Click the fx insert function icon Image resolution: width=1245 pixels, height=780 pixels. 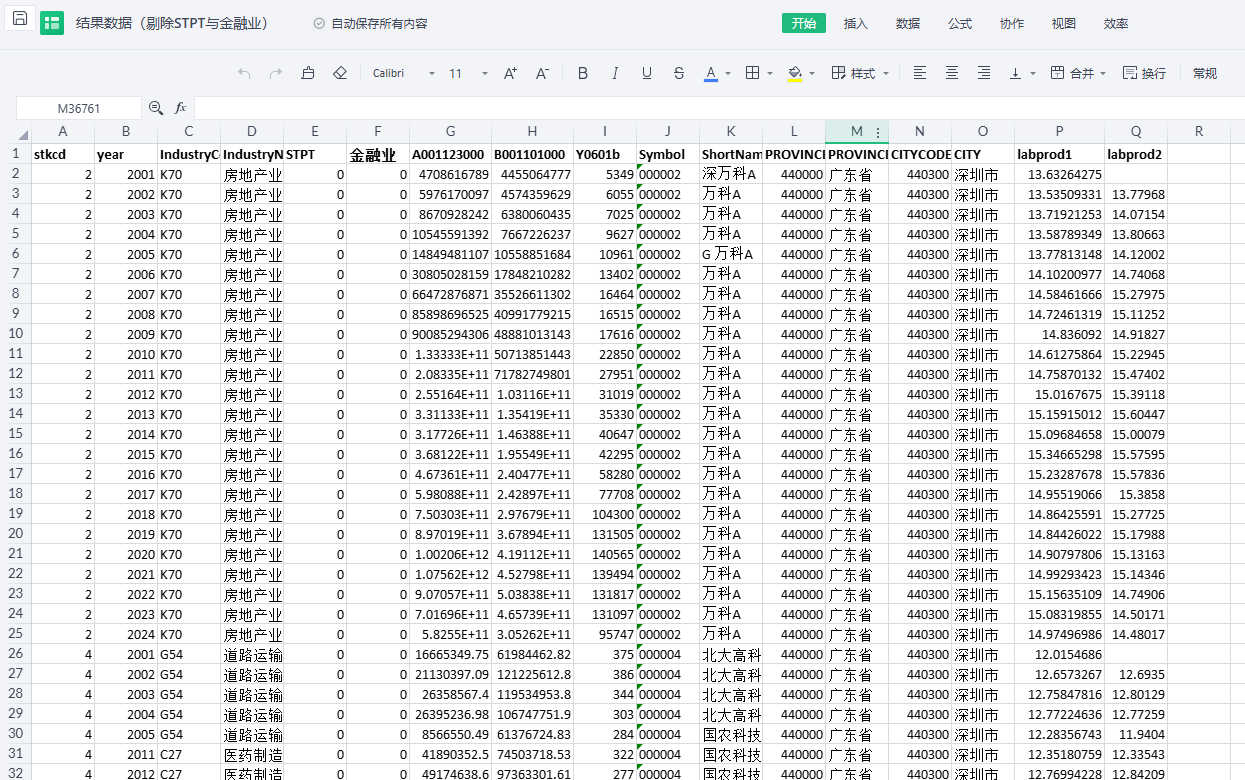[x=181, y=108]
